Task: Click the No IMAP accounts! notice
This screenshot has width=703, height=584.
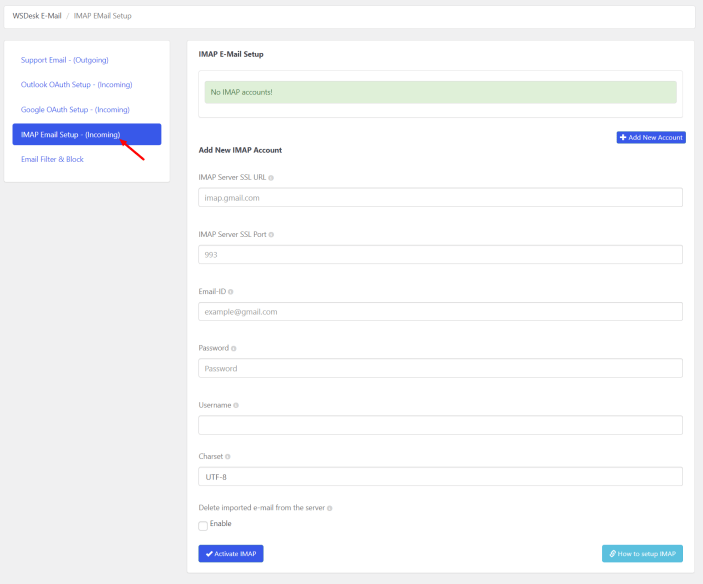Action: tap(440, 92)
